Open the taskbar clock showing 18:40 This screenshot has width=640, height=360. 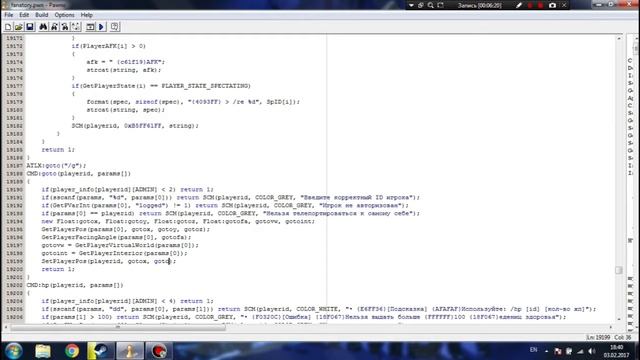[x=616, y=351]
